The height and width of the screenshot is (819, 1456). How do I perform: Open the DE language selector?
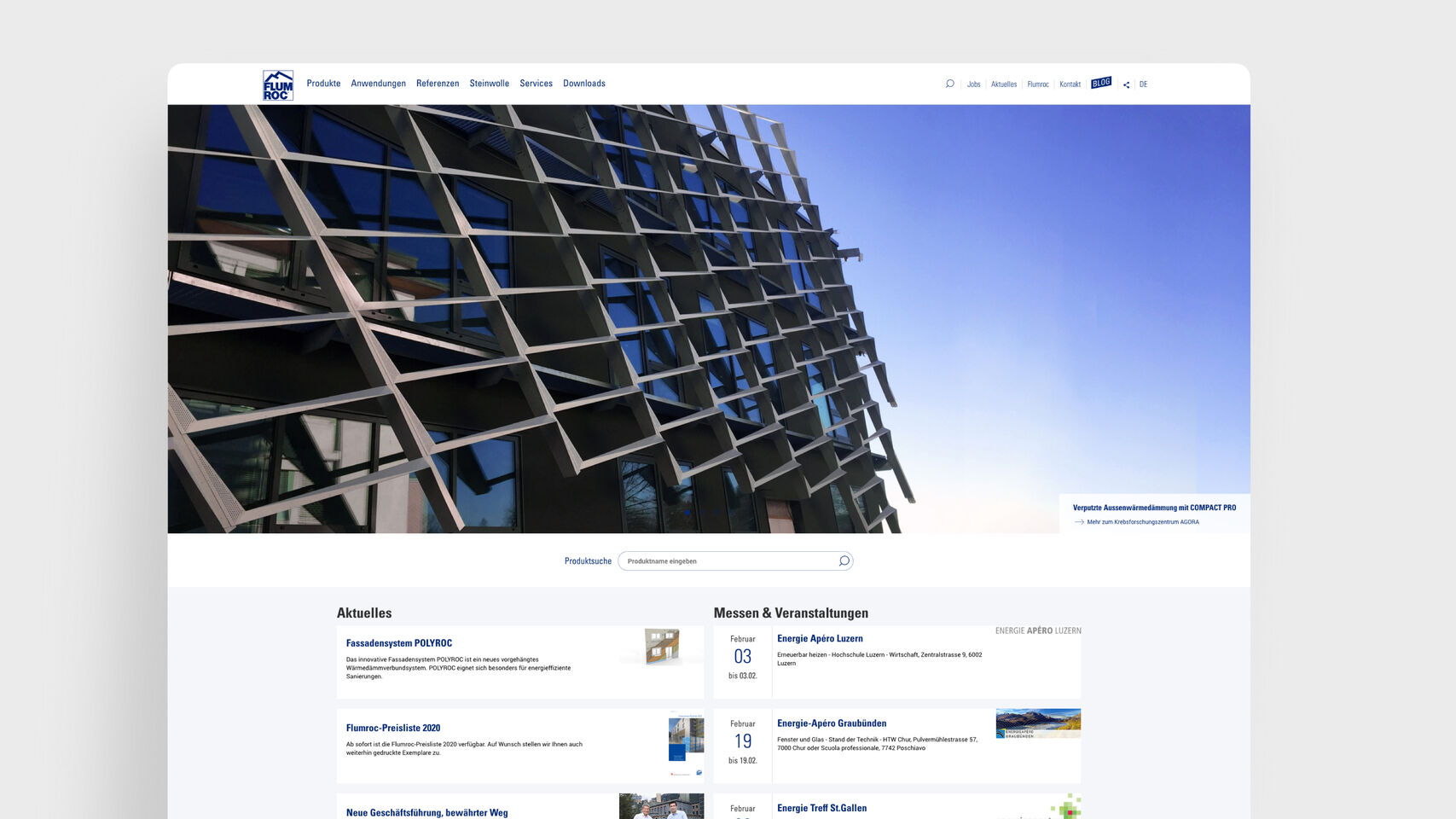pos(1143,84)
